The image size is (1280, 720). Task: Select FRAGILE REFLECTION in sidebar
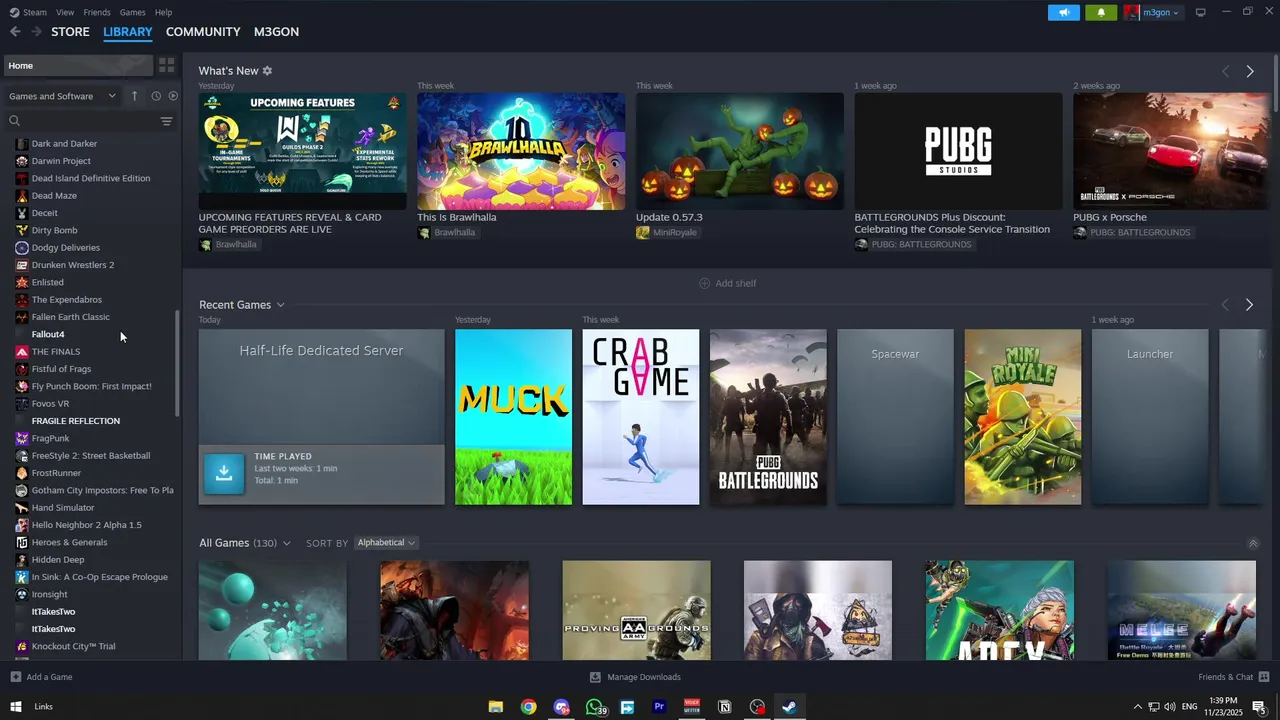76,421
